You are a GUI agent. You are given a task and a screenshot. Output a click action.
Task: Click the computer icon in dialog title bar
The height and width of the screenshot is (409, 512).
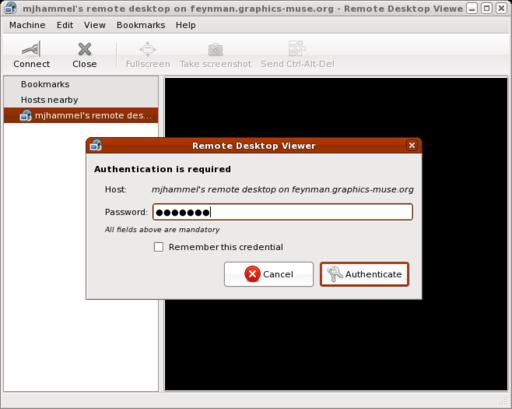click(x=96, y=145)
